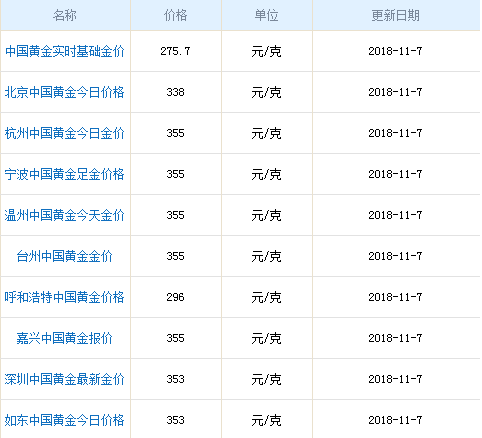Open 杭州中国黄金今日金价 link

(x=65, y=133)
